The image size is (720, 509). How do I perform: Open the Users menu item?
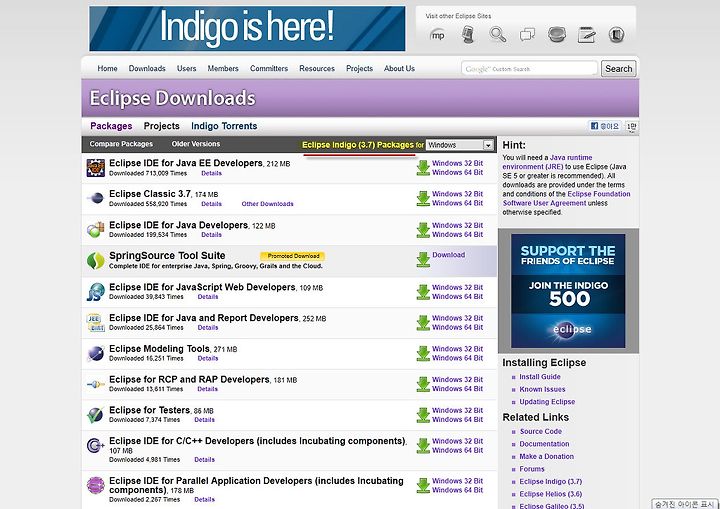coord(186,68)
